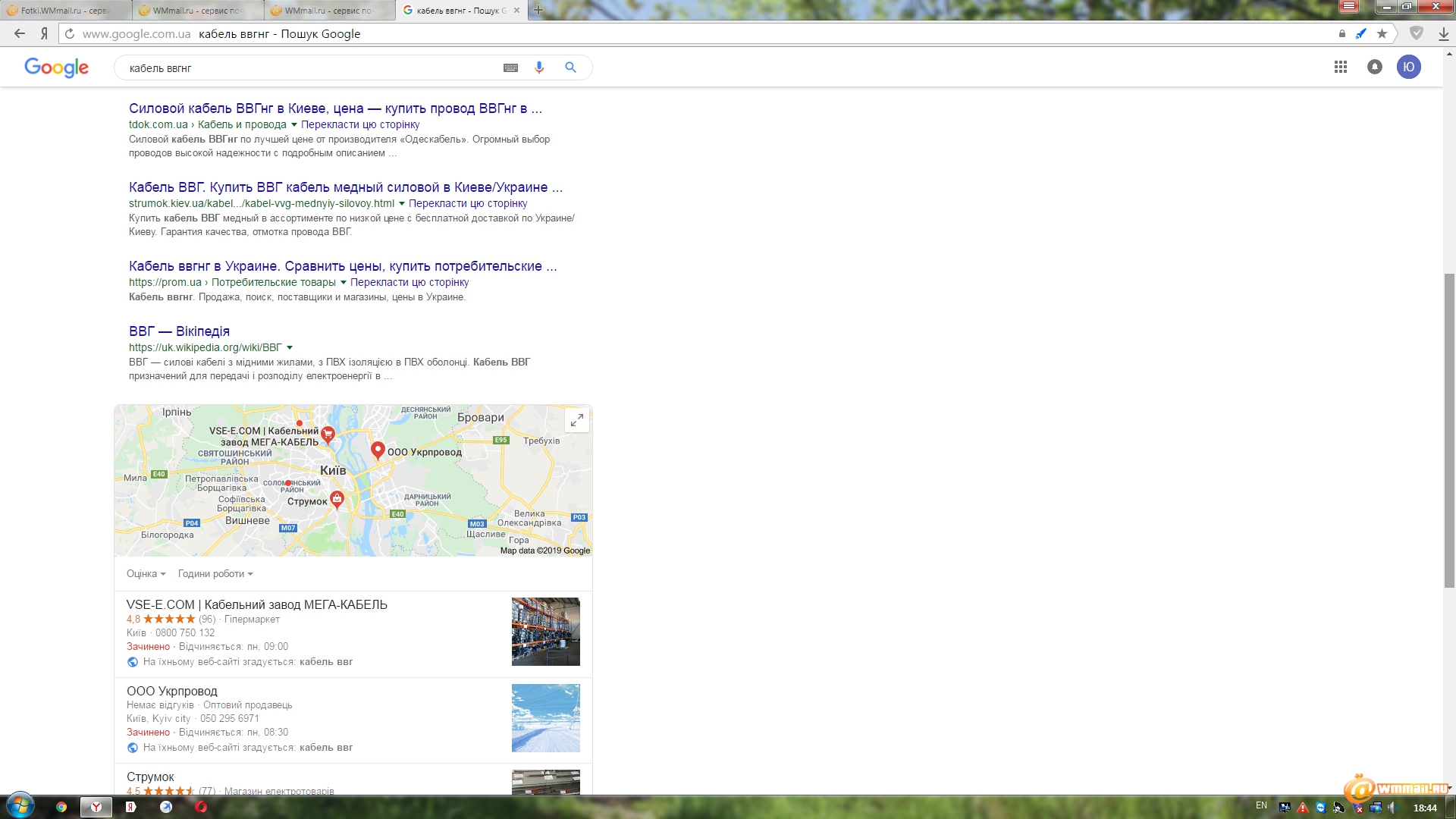The height and width of the screenshot is (819, 1456).
Task: Open the downloads arrow icon
Action: 1443,33
